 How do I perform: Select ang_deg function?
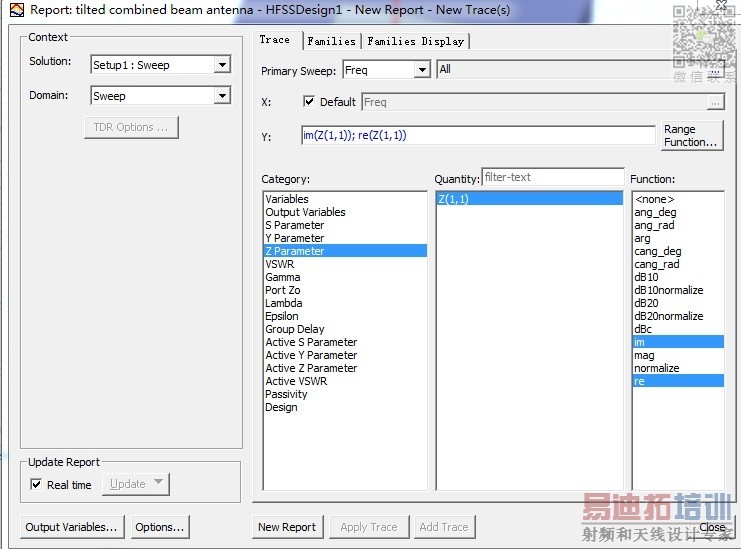(678, 212)
